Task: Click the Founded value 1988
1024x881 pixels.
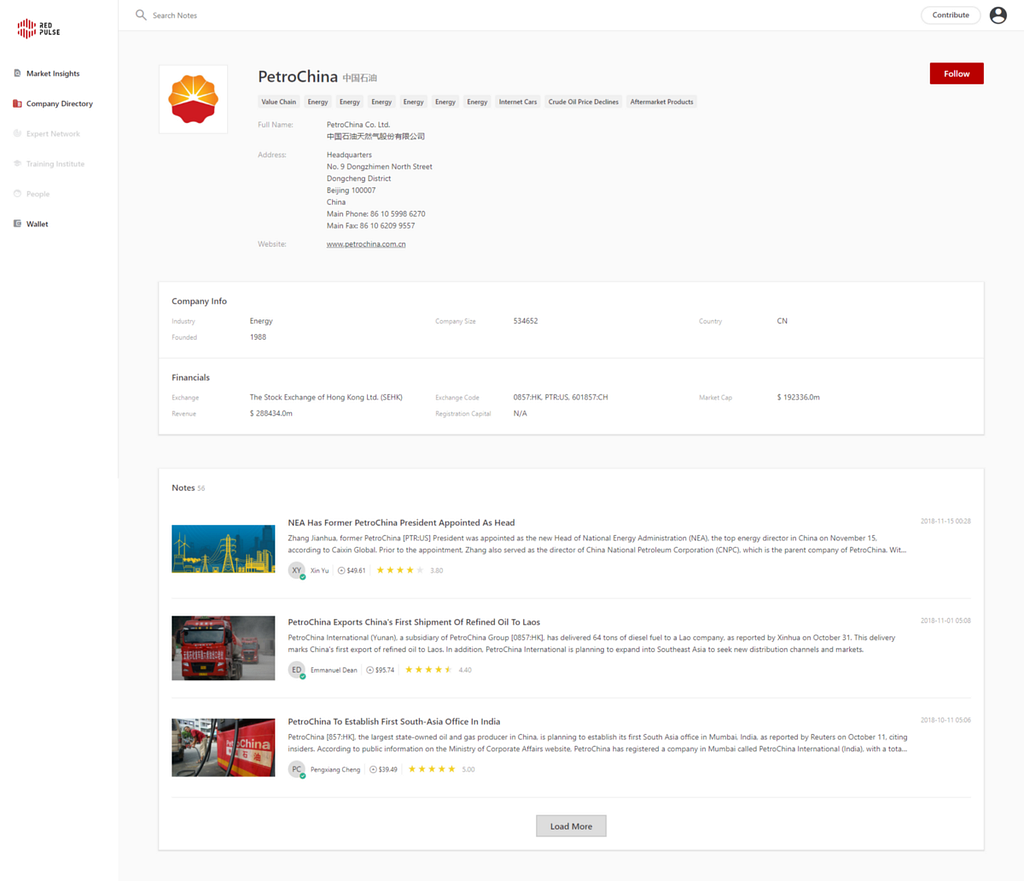Action: point(258,337)
